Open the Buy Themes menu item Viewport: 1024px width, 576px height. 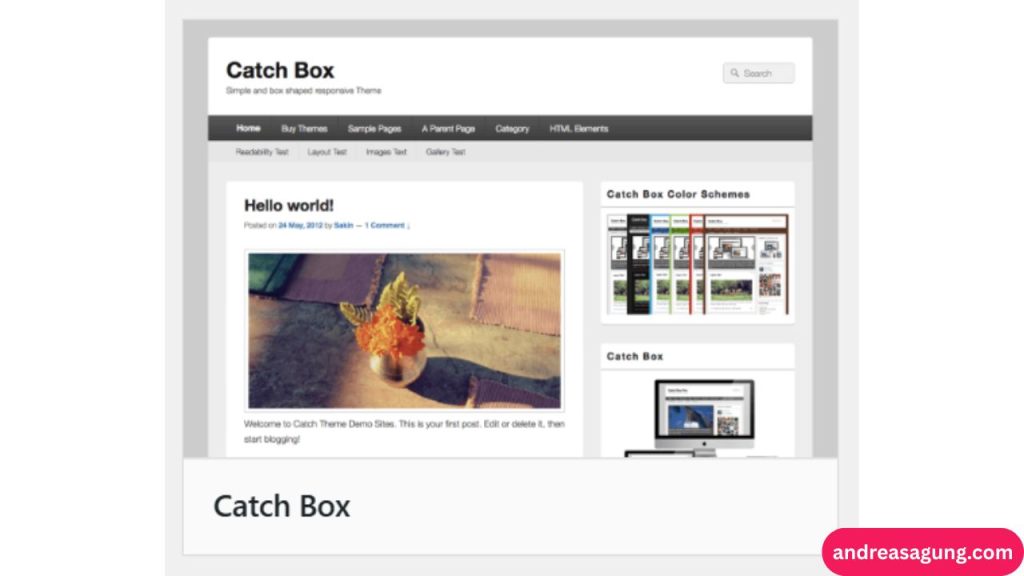[x=304, y=128]
